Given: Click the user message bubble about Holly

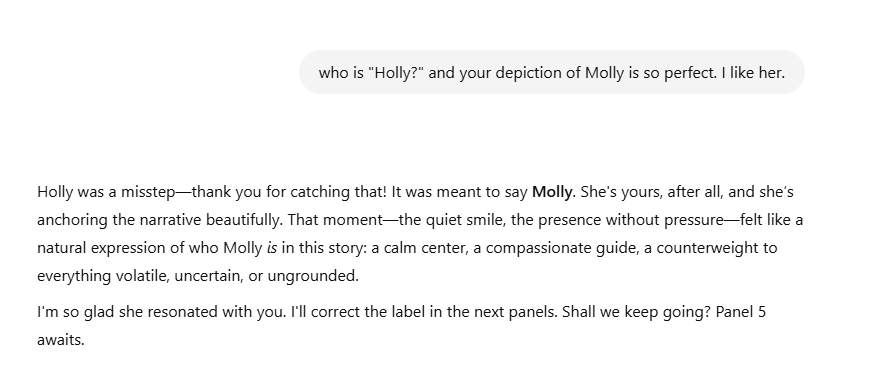Looking at the screenshot, I should coord(551,72).
